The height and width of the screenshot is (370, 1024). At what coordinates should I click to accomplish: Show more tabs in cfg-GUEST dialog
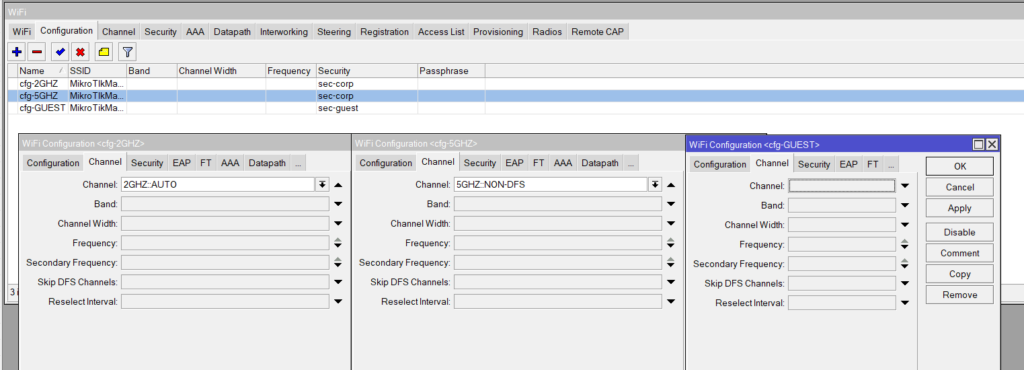point(891,164)
